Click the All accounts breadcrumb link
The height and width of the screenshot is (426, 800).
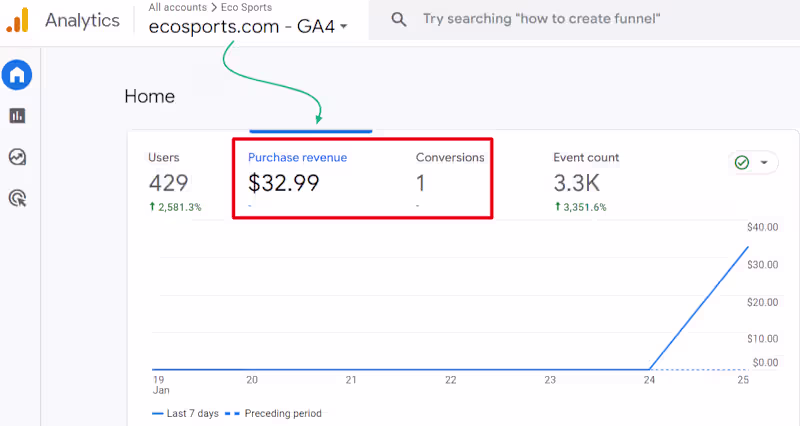(x=178, y=7)
